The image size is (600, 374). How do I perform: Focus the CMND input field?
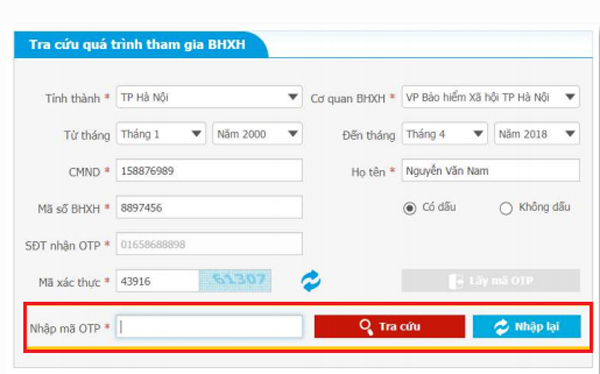coord(209,170)
